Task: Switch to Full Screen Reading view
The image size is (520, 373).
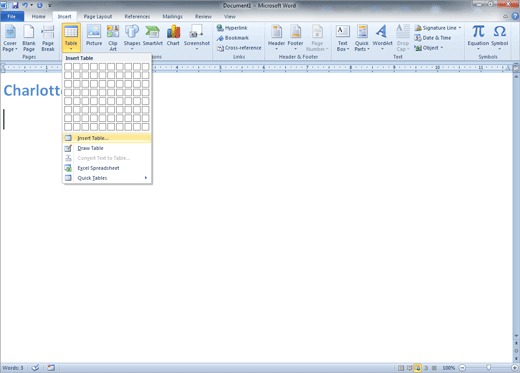Action: [x=409, y=368]
